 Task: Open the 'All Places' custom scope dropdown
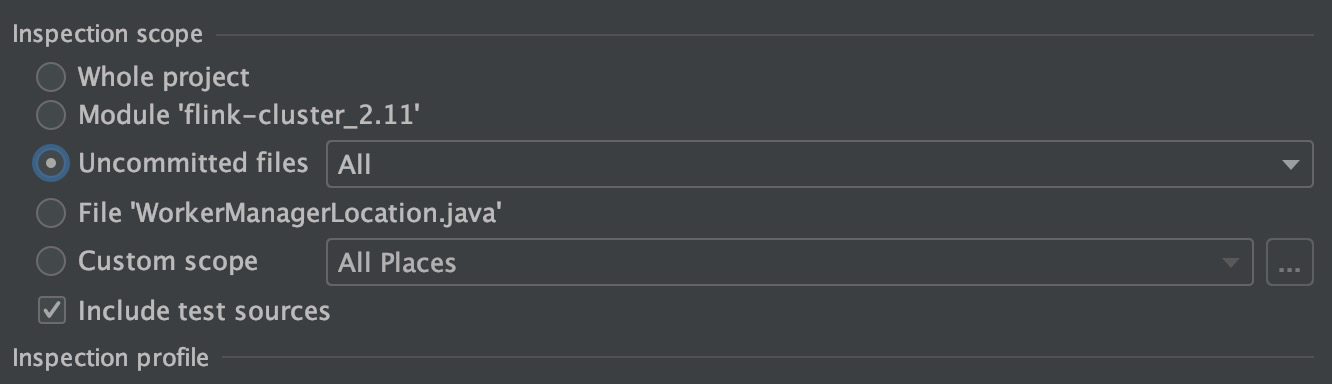[789, 263]
